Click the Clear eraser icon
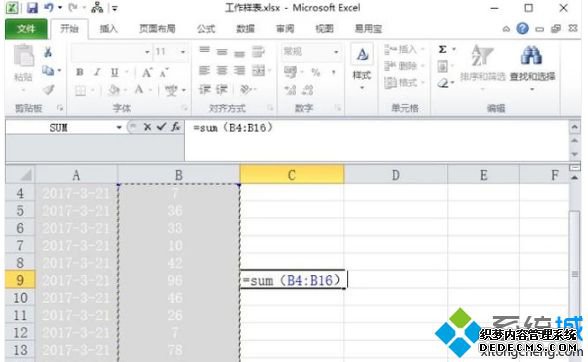Viewport: 588px width, 362px height. pos(442,83)
